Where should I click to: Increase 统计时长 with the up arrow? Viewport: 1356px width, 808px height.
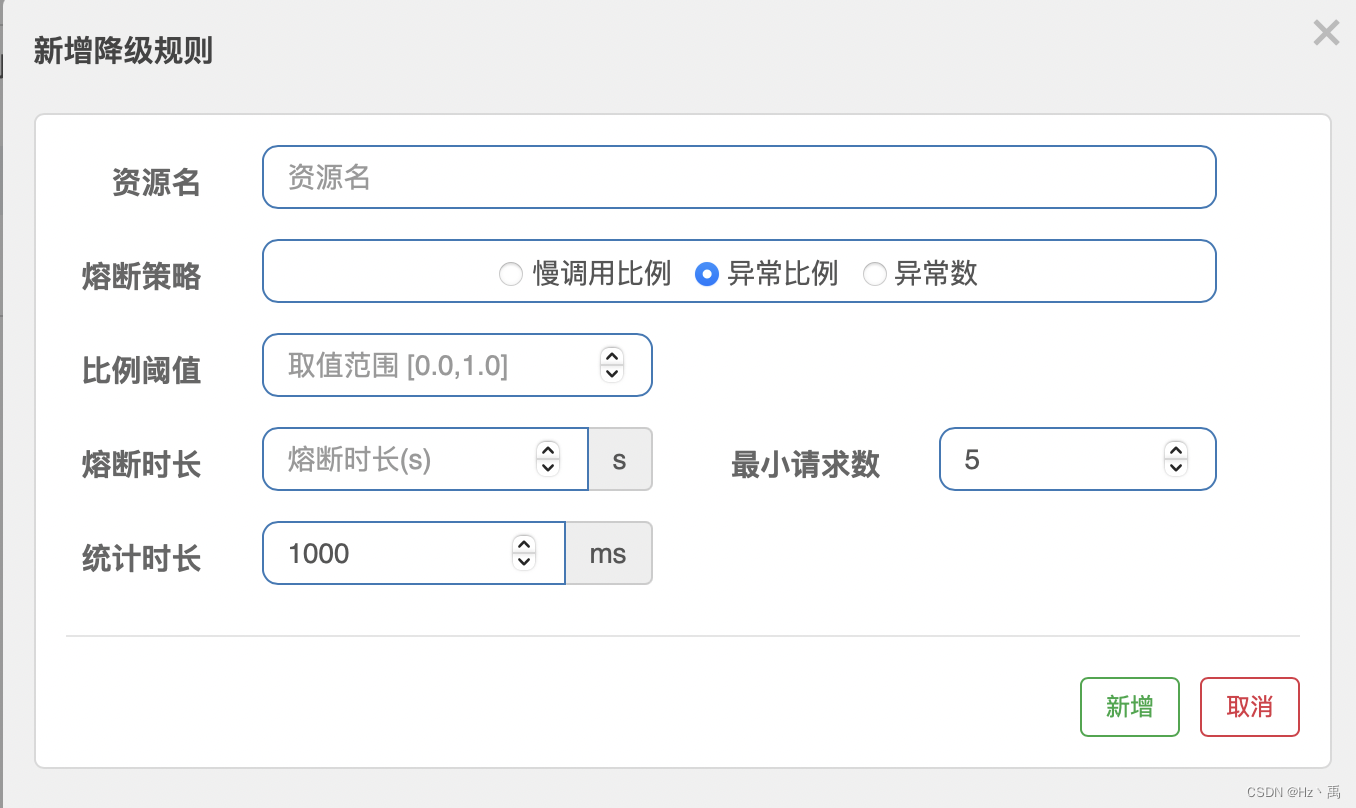click(524, 544)
